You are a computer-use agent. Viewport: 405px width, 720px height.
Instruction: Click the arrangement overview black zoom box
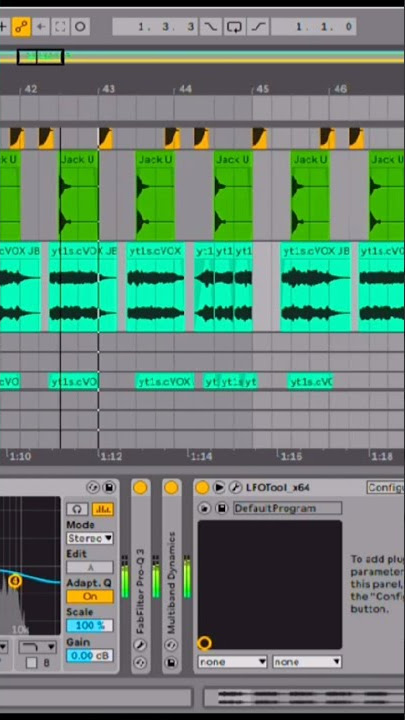[40, 57]
